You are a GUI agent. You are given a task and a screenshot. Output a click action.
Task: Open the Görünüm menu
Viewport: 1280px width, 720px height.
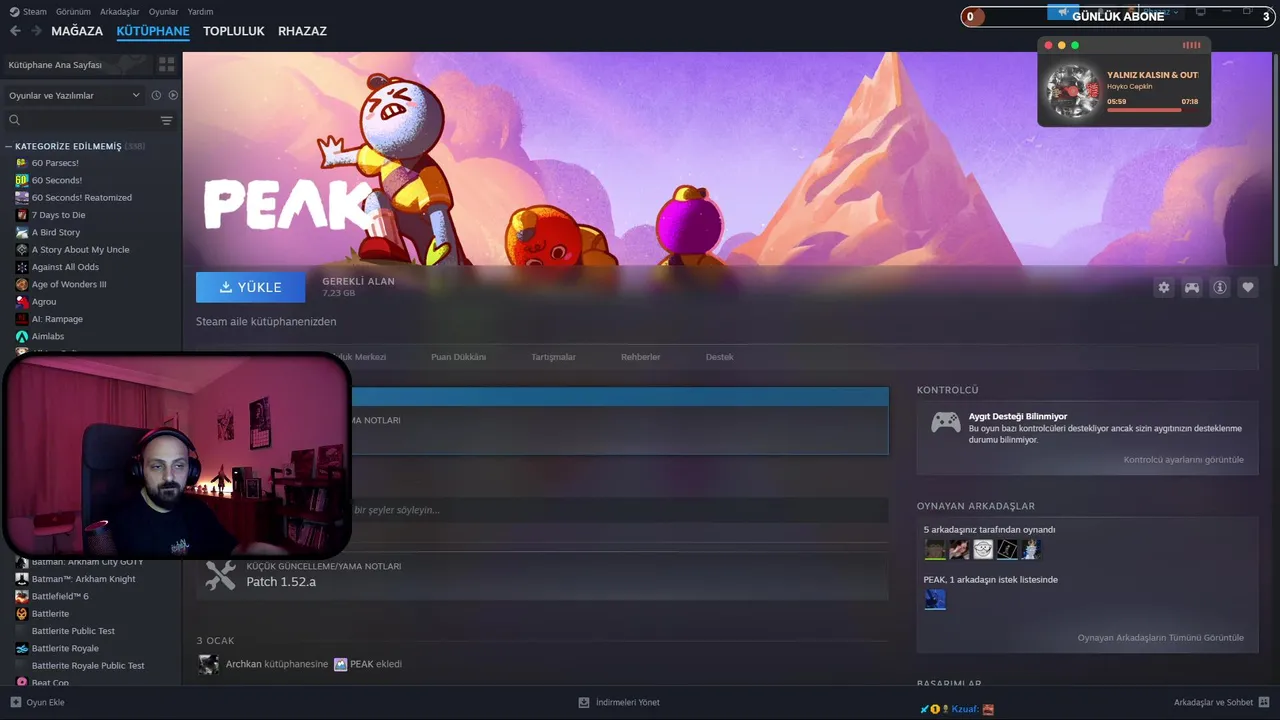(73, 12)
